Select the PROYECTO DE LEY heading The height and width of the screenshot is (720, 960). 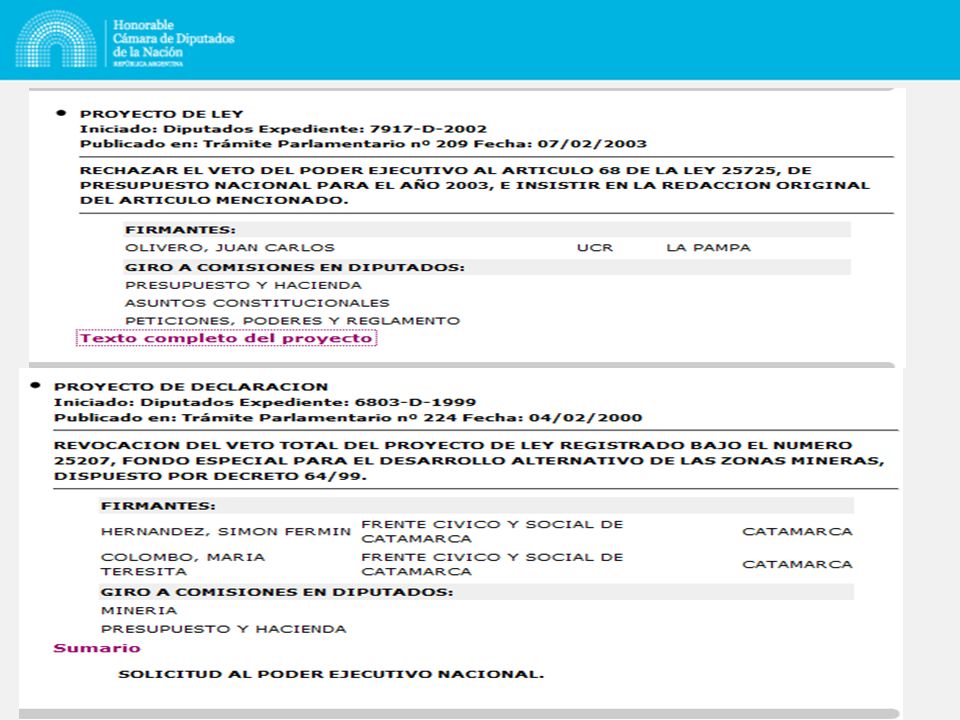pyautogui.click(x=162, y=114)
